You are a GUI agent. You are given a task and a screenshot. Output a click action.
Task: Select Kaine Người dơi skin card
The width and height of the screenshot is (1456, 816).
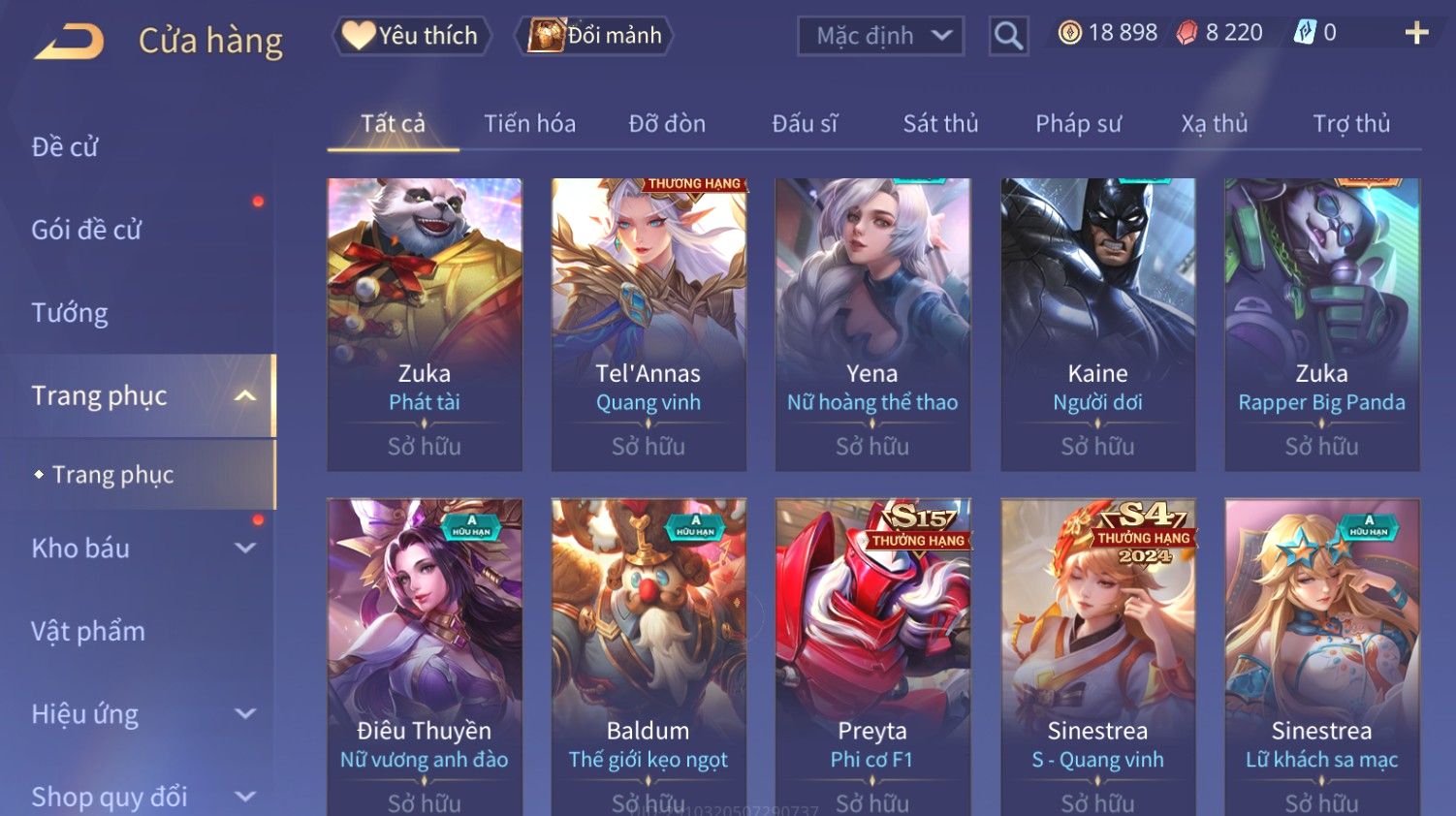coord(1097,325)
